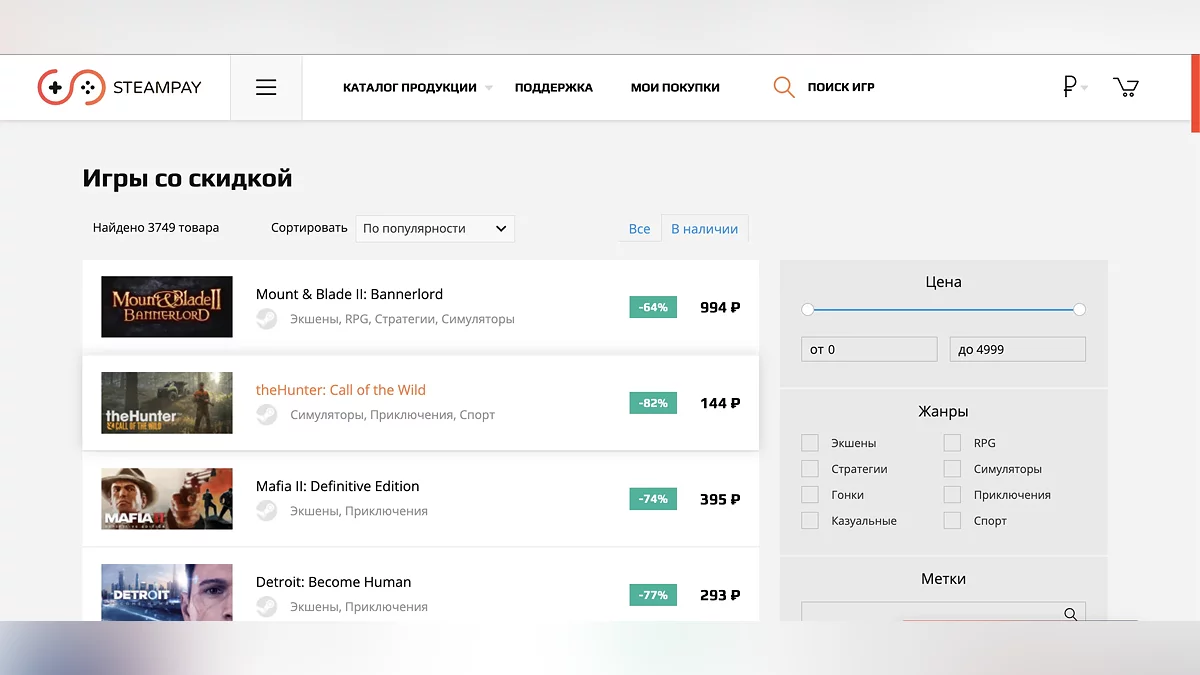
Task: Enable the RPG genre filter
Action: [952, 443]
